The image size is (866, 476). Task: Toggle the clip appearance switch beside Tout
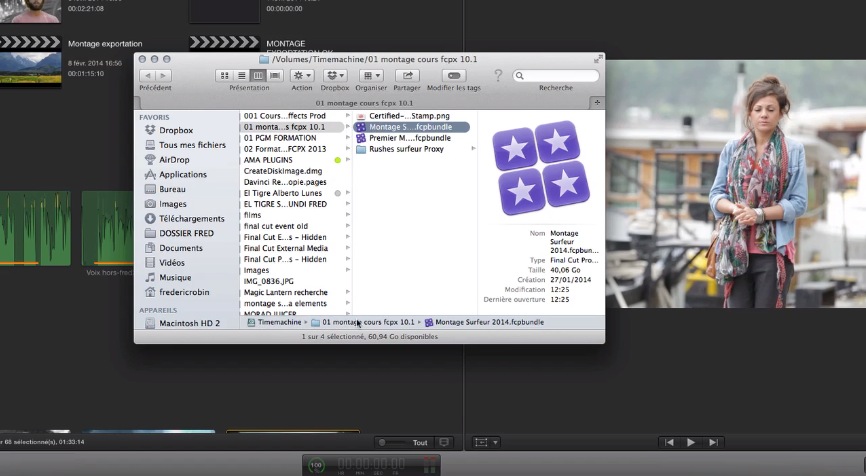[444, 442]
